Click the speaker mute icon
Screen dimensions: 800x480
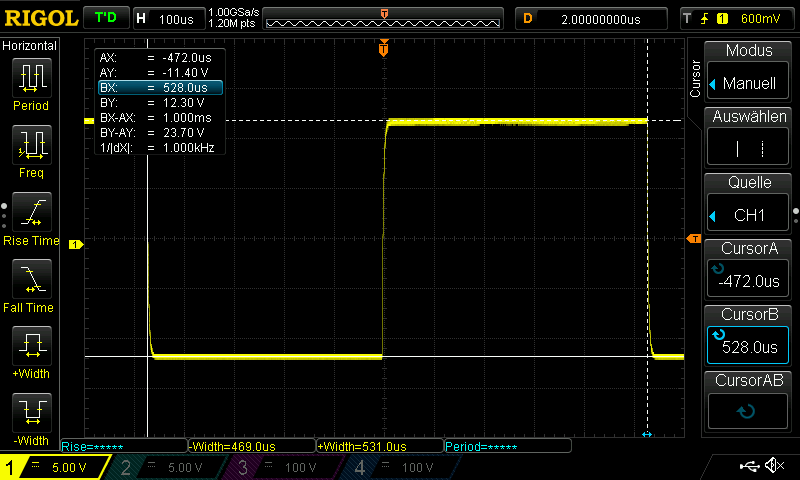click(x=774, y=466)
